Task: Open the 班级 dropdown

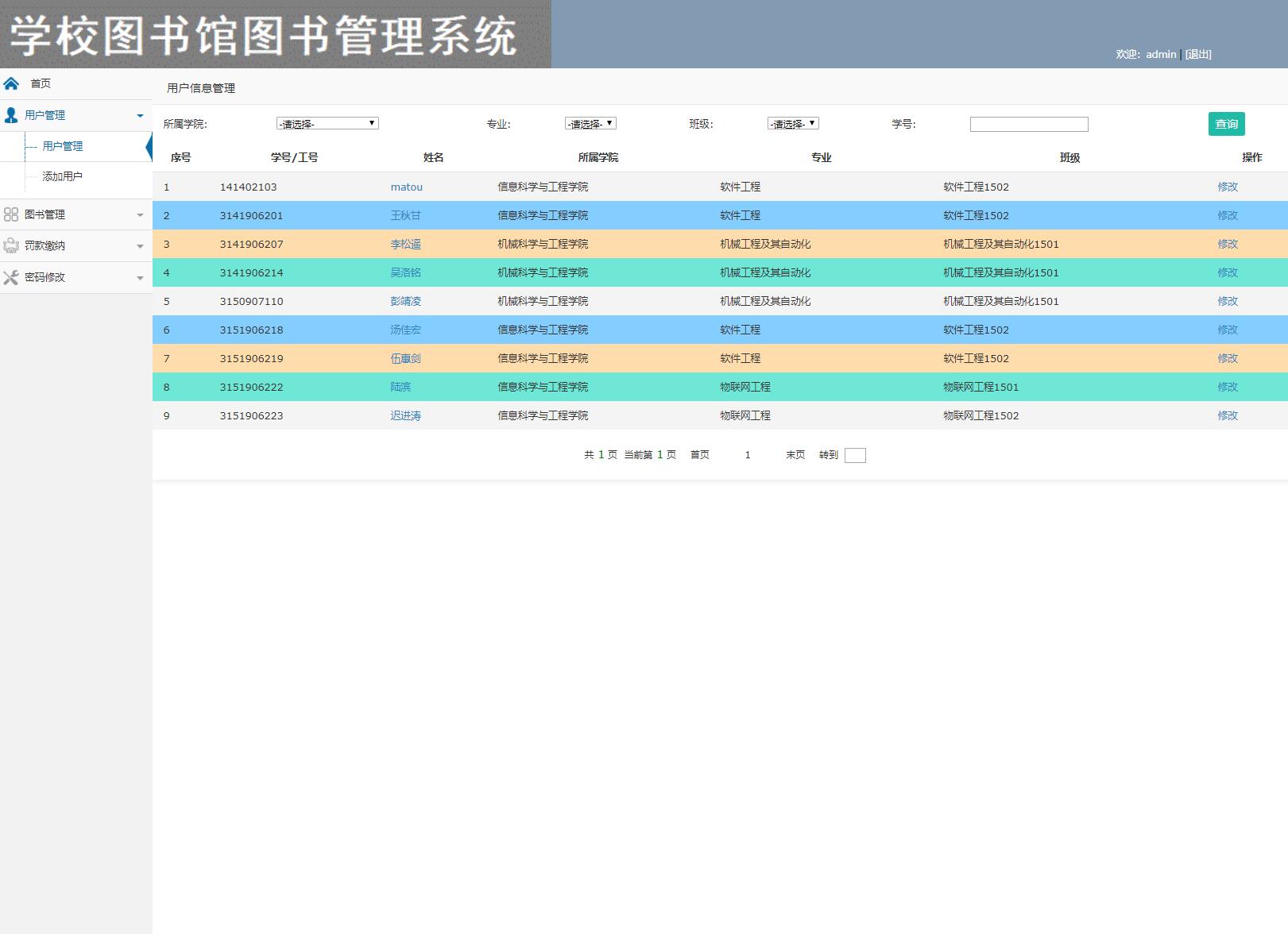Action: coord(793,123)
